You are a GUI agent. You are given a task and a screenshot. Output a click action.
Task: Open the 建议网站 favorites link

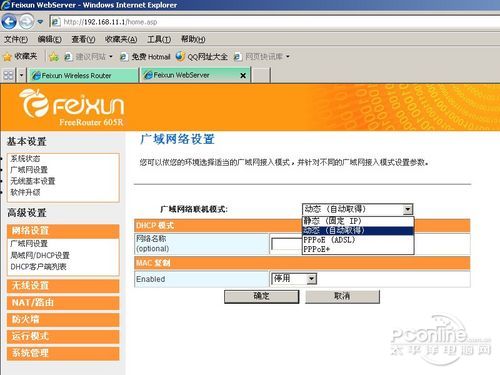click(x=88, y=57)
